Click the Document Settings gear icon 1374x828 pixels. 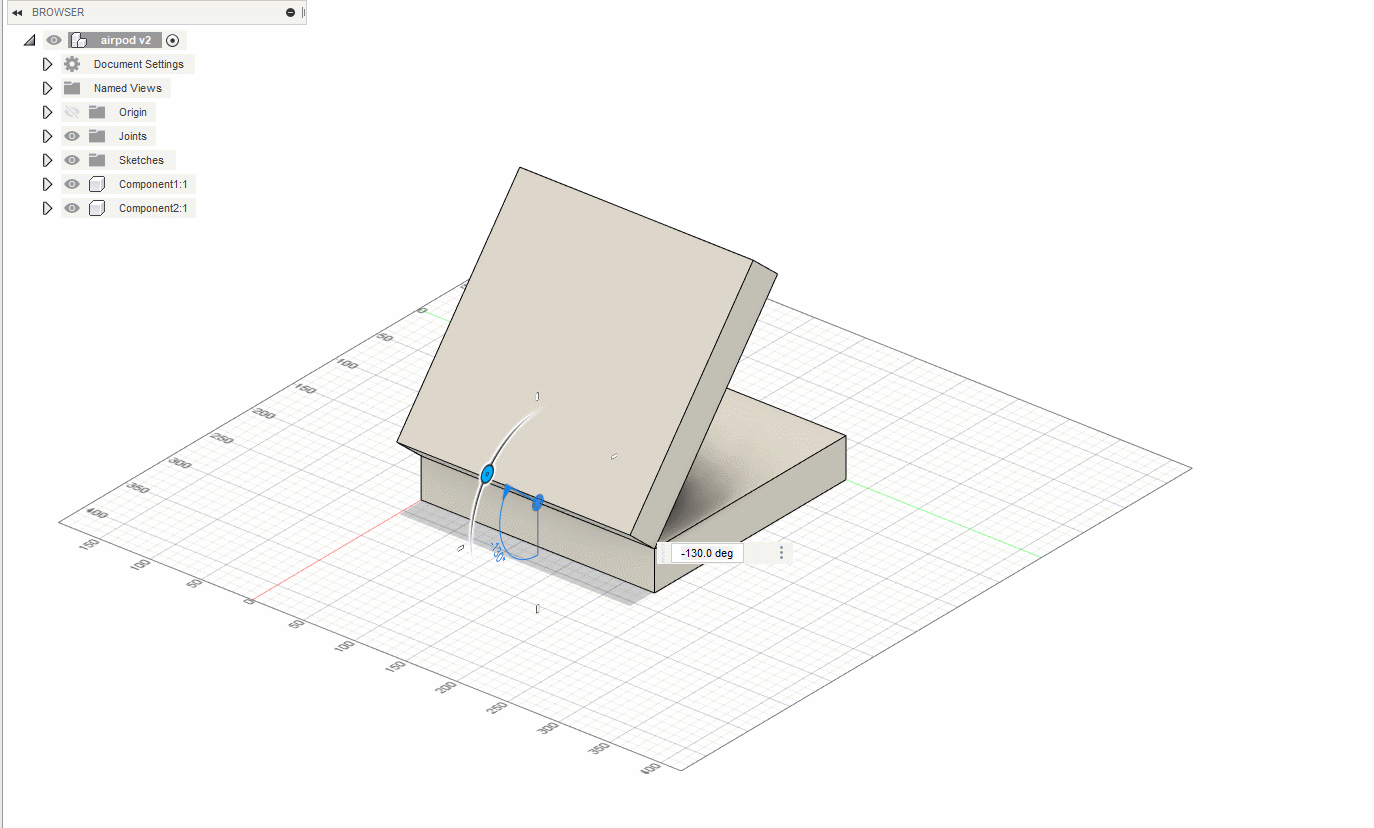pos(71,63)
